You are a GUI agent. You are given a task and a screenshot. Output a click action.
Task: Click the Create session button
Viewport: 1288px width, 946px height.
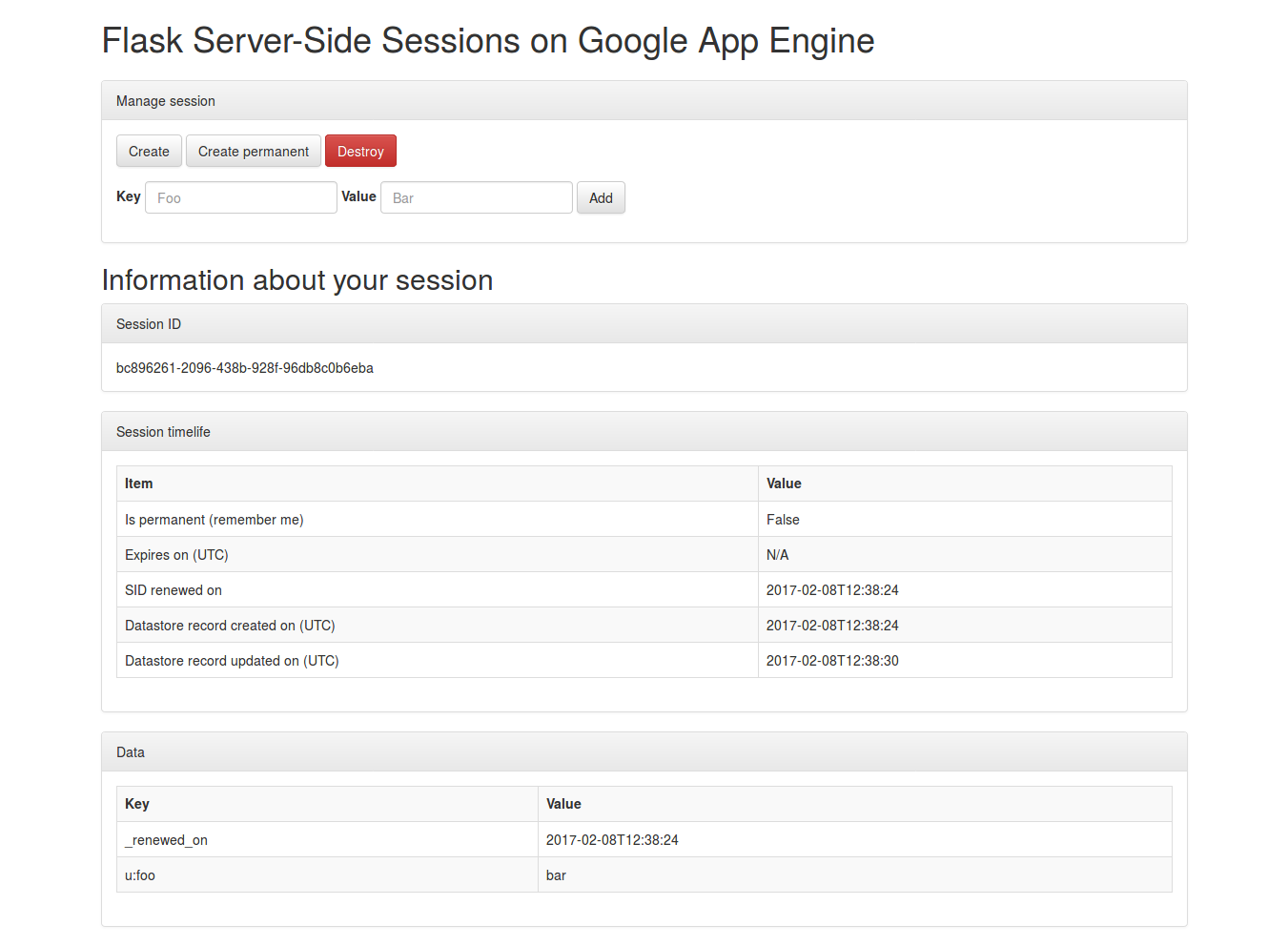coord(149,151)
